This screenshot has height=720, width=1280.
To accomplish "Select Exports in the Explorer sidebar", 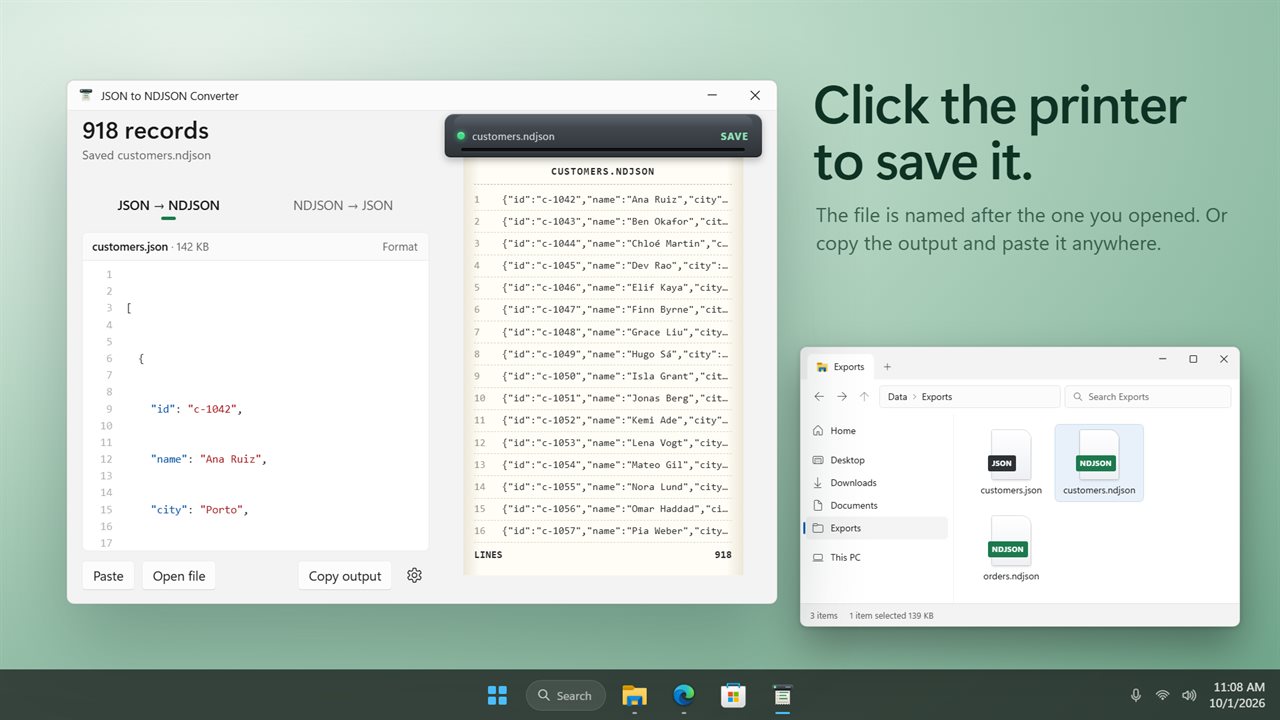I will click(876, 528).
